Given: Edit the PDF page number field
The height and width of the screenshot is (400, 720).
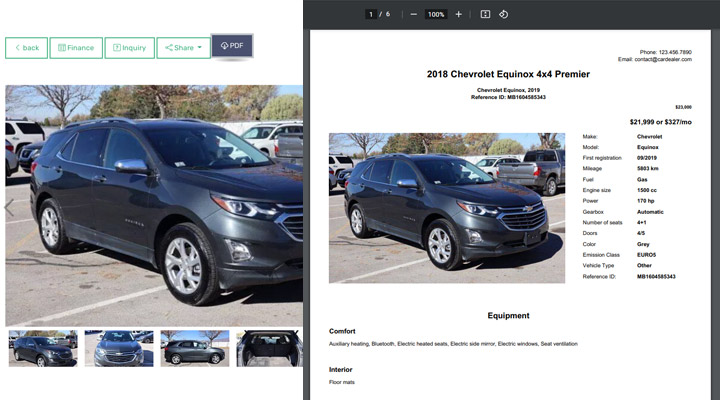Looking at the screenshot, I should pos(371,14).
